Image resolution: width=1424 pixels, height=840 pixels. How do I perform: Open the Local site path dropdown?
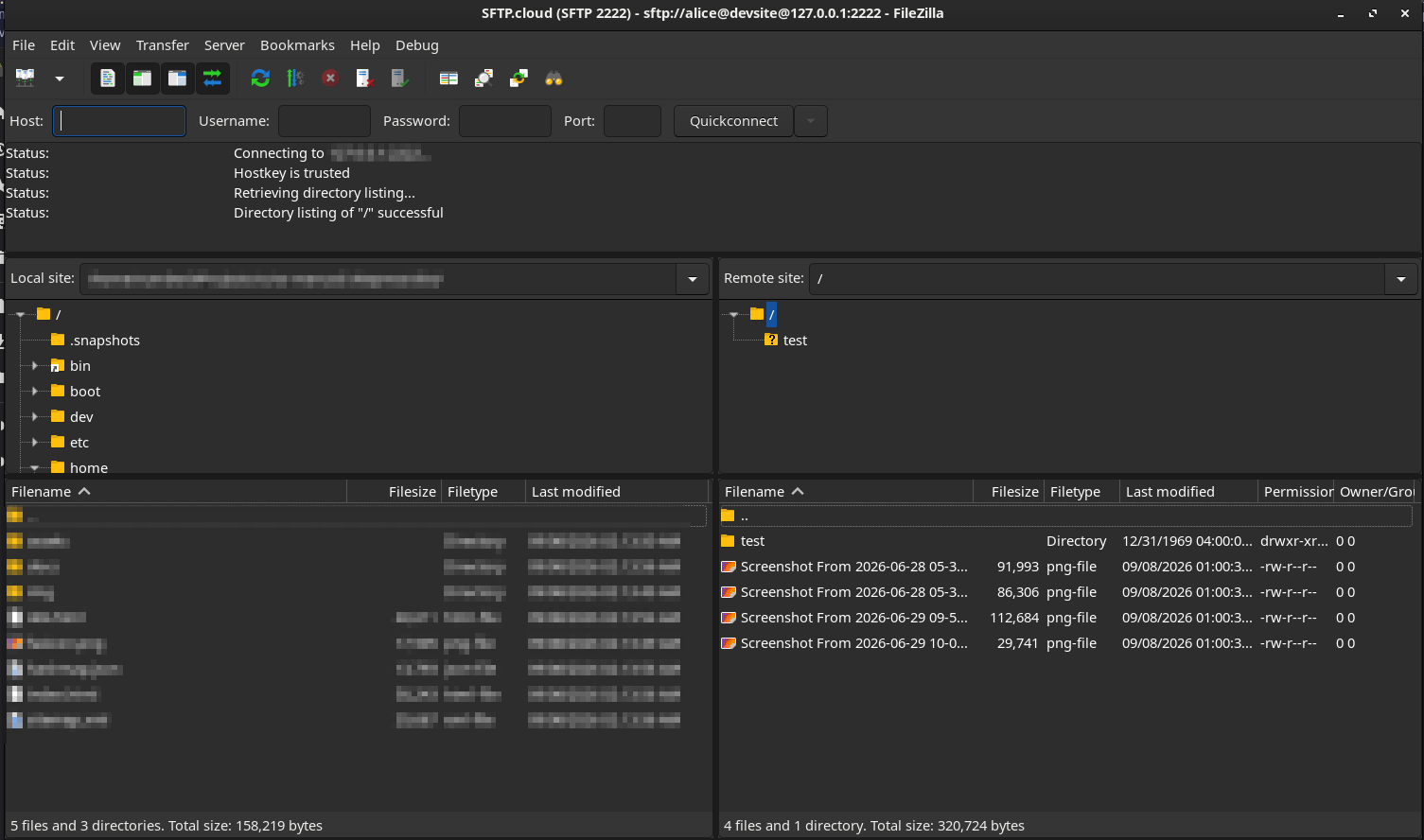(x=693, y=279)
